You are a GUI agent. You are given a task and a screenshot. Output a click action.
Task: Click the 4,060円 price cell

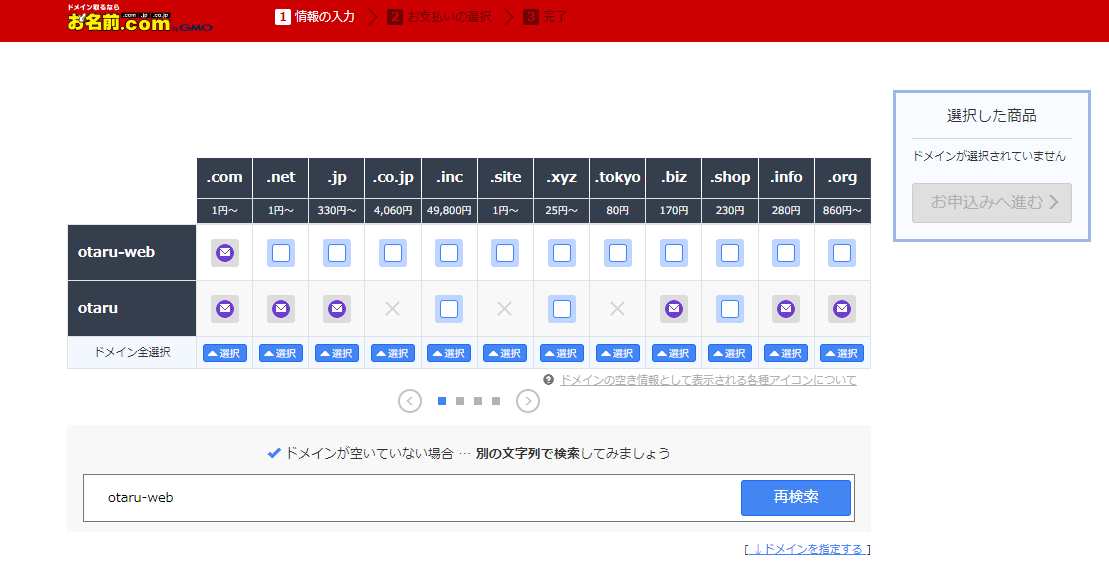point(393,211)
